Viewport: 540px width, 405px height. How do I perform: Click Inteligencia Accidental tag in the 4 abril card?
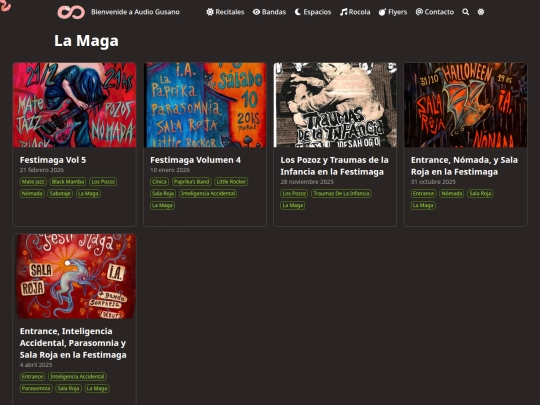coord(77,376)
